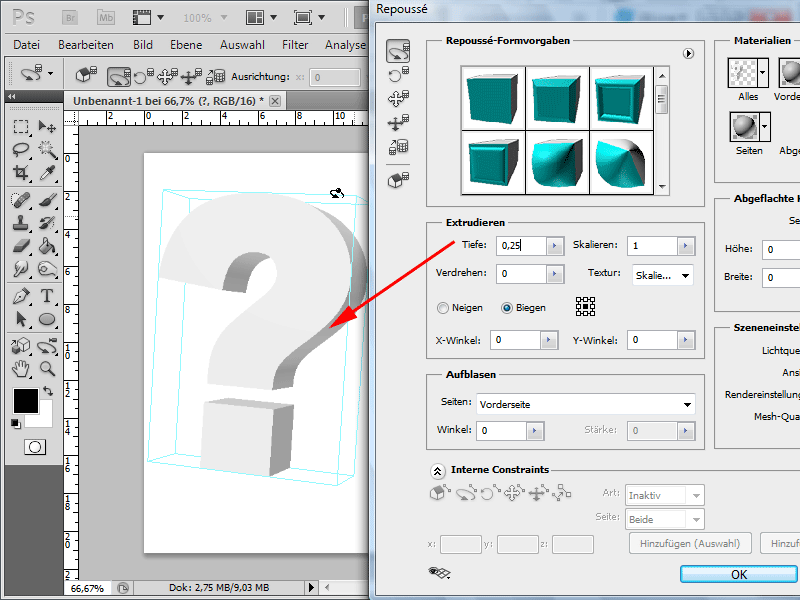Toggle the mesh visibility eye icon in Repoussé
Image resolution: width=800 pixels, height=600 pixels.
(x=439, y=572)
